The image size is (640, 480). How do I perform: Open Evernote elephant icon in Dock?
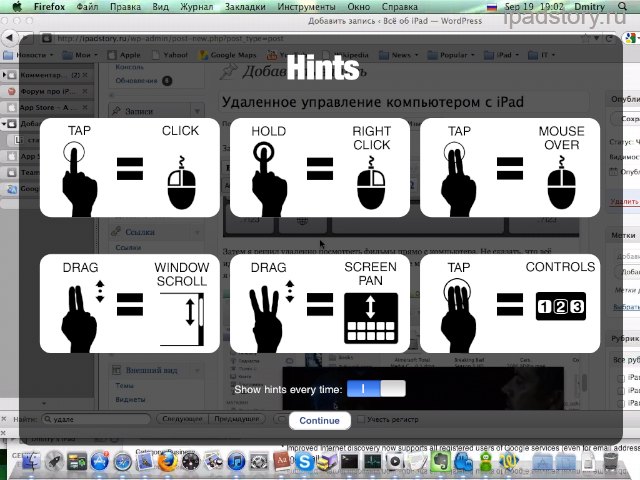coord(441,462)
